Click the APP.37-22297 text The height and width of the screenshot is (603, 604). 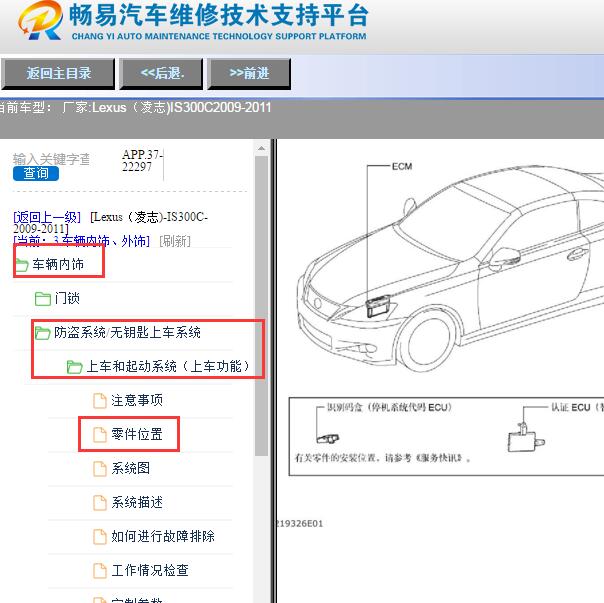pos(142,161)
